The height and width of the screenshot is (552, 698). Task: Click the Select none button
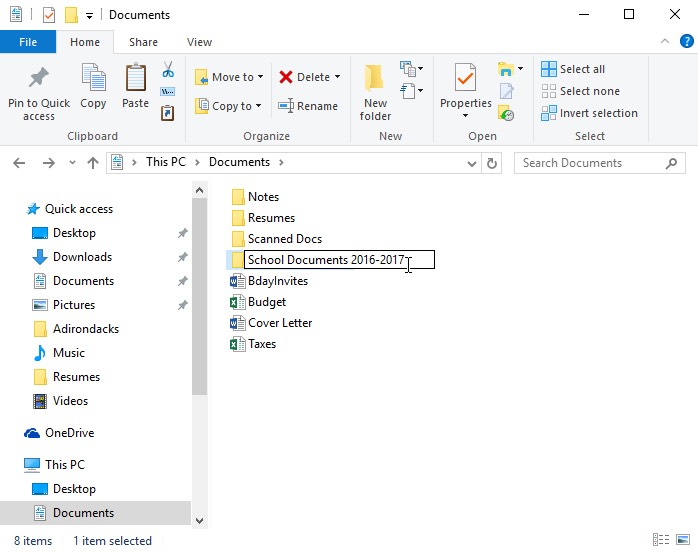pos(580,91)
